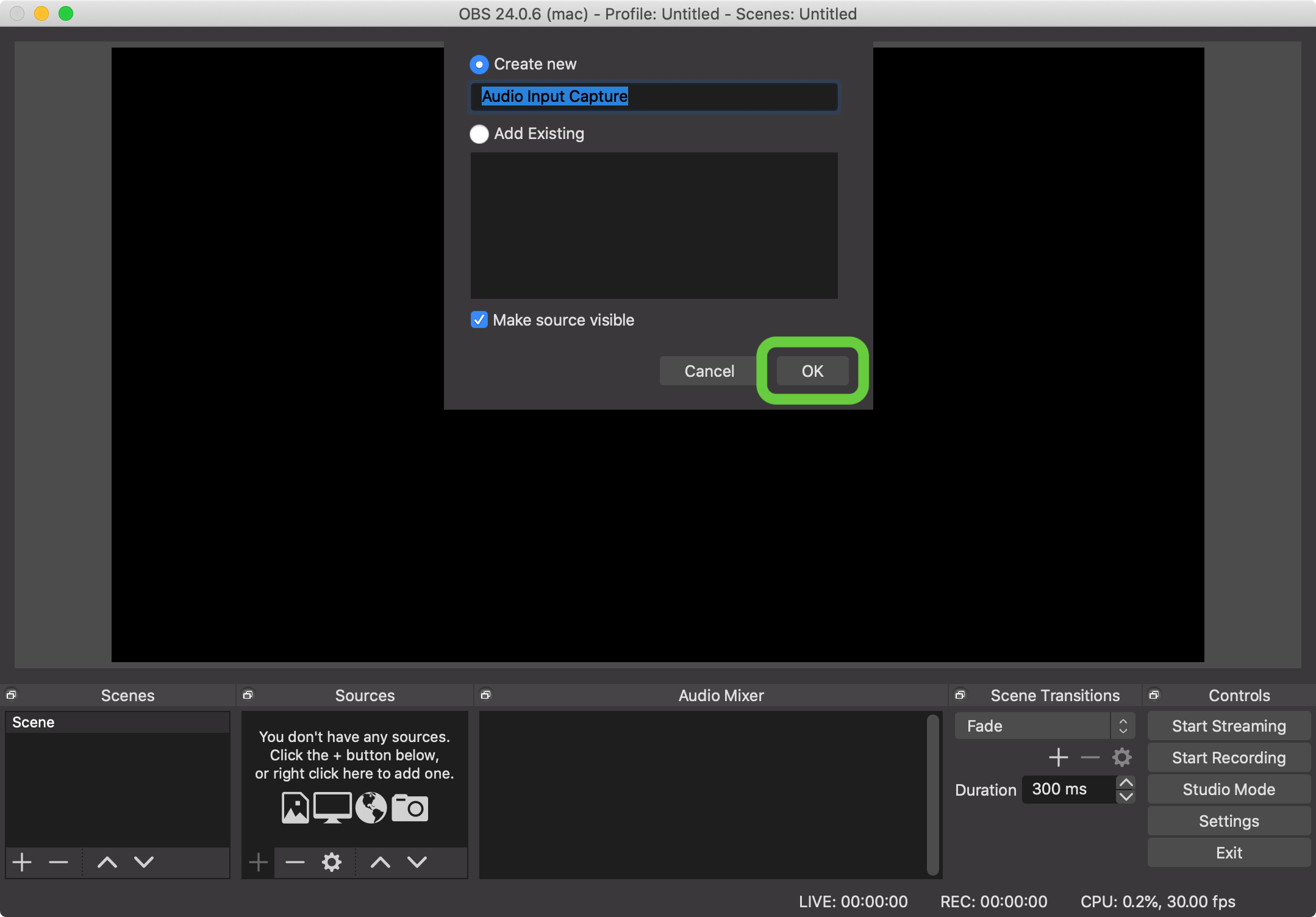The width and height of the screenshot is (1316, 917).
Task: Decrease Duration with down stepper arrow
Action: pyautogui.click(x=1126, y=796)
